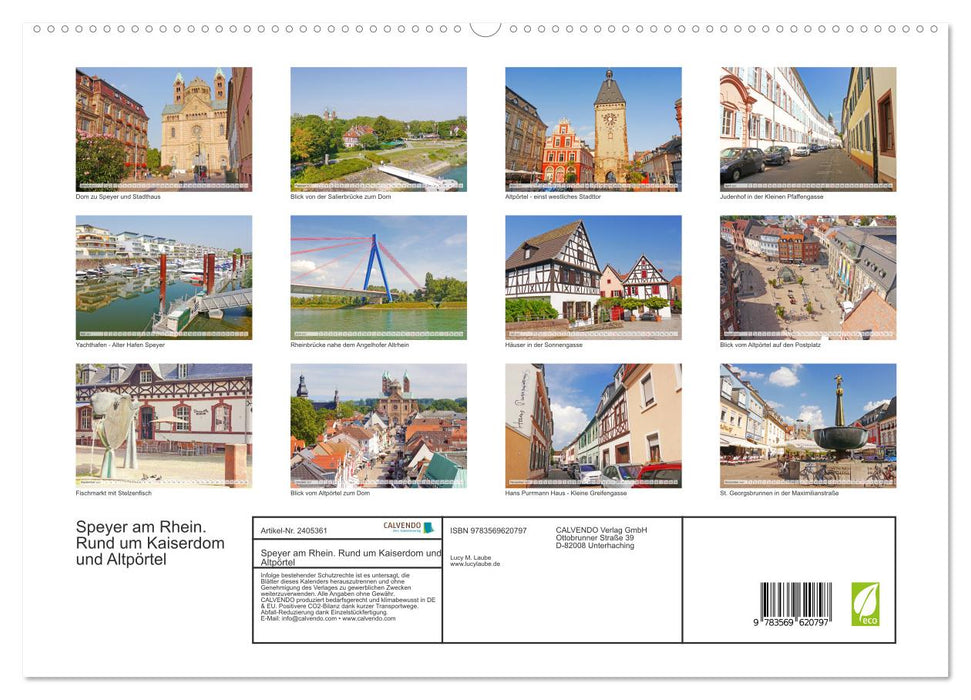
Task: Click the caption 'Yachthafen - Alter Hafen Speyer'
Action: [120, 344]
